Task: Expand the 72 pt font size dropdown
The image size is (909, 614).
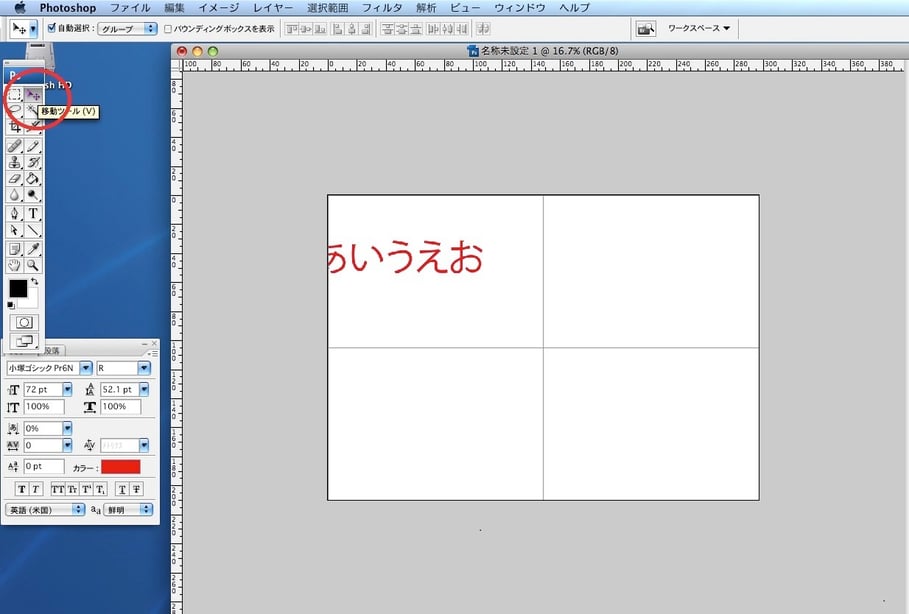Action: pos(67,389)
